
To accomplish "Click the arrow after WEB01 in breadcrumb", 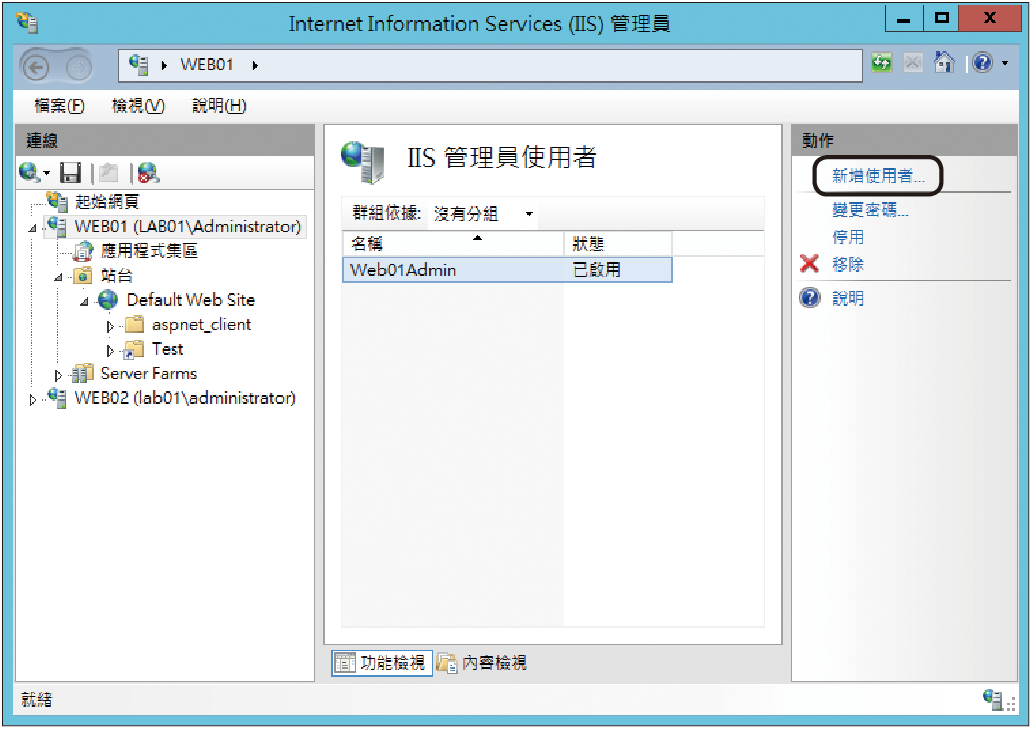I will pyautogui.click(x=255, y=65).
